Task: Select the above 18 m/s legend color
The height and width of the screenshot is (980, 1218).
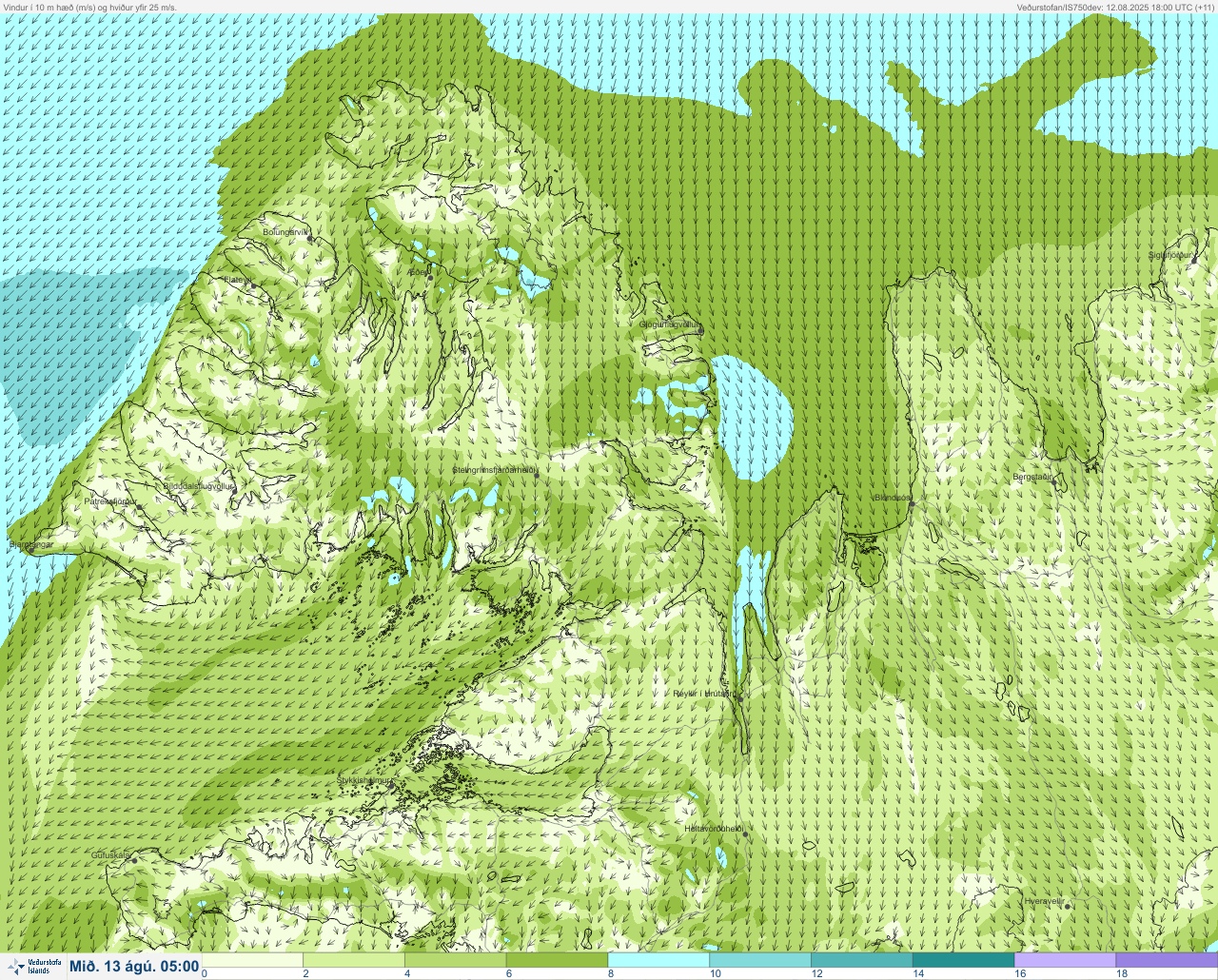Action: 1167,960
